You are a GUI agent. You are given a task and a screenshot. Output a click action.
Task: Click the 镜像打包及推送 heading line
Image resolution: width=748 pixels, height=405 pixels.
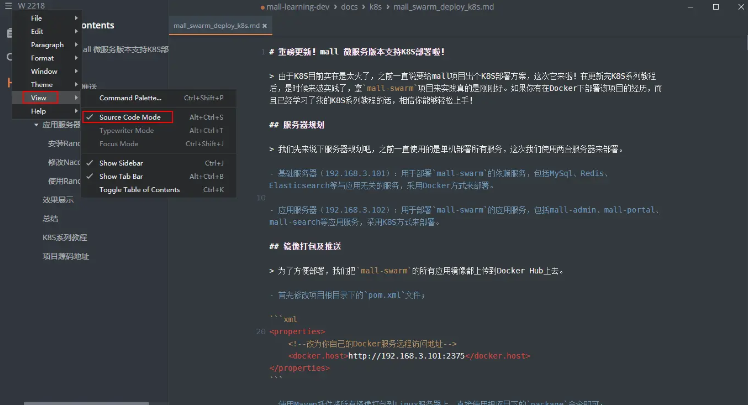305,247
